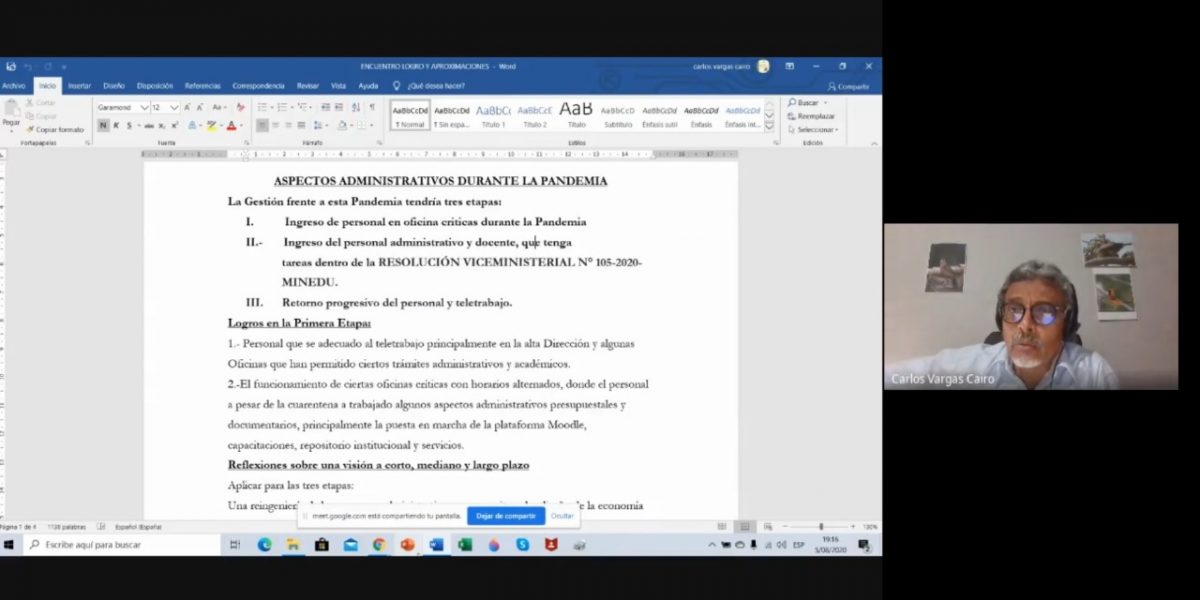Apply the Título 2 style
Image resolution: width=1200 pixels, height=600 pixels.
click(x=535, y=116)
